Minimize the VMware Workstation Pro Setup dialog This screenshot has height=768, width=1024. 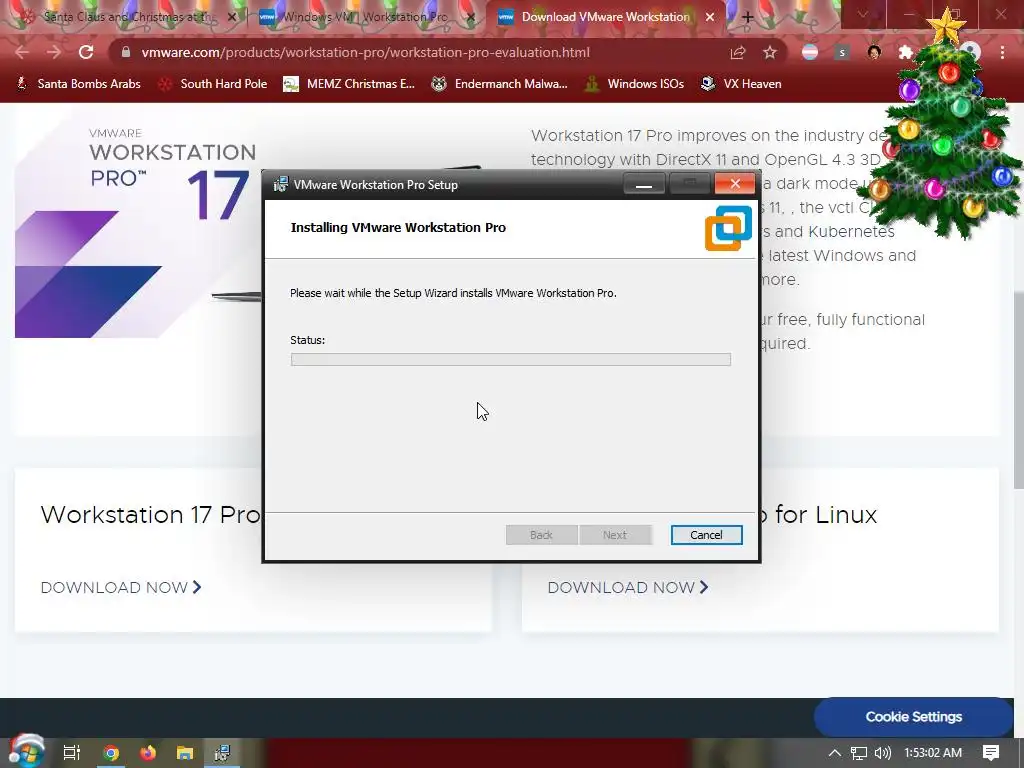[644, 184]
